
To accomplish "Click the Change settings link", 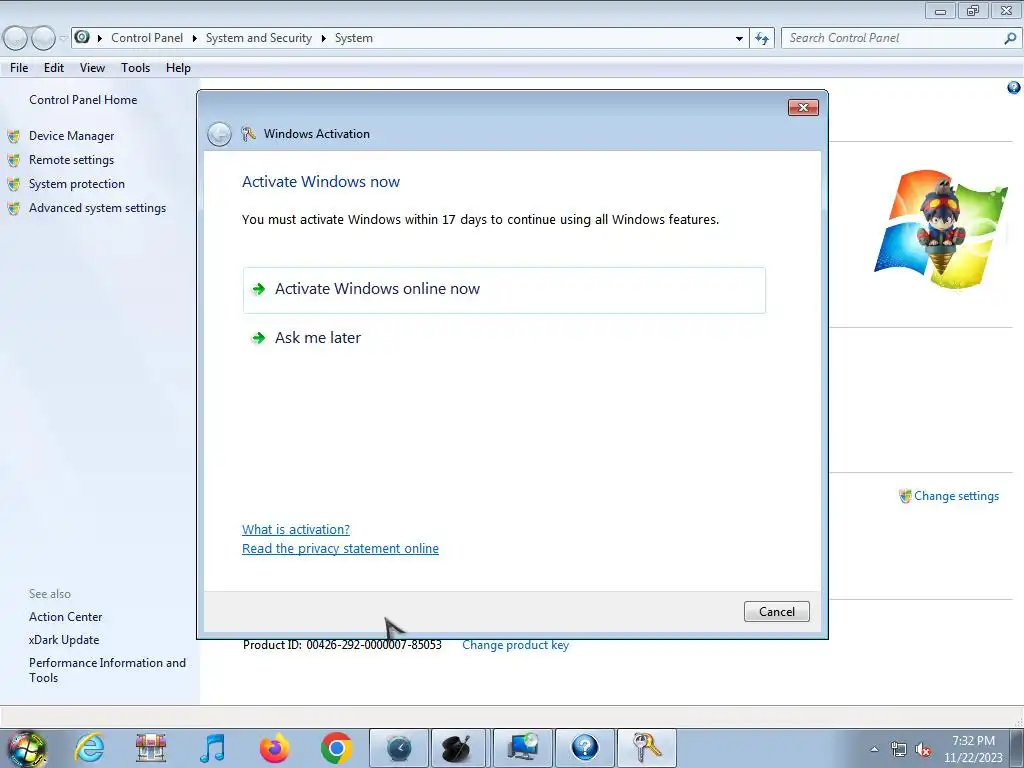I will (956, 496).
